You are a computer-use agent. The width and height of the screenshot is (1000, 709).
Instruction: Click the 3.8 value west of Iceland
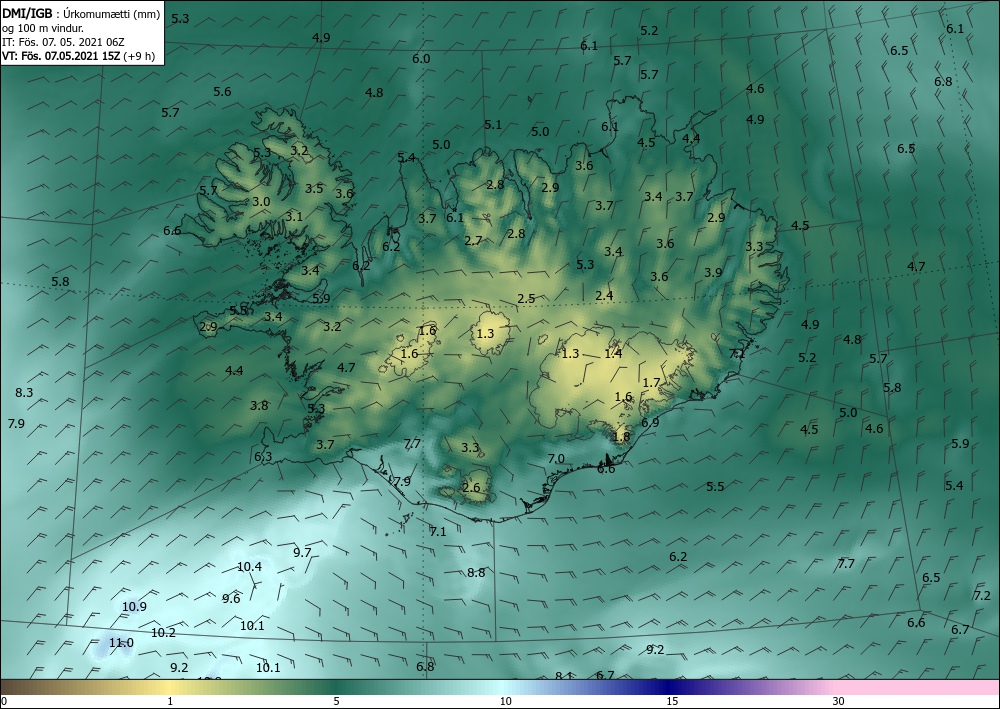coord(259,406)
